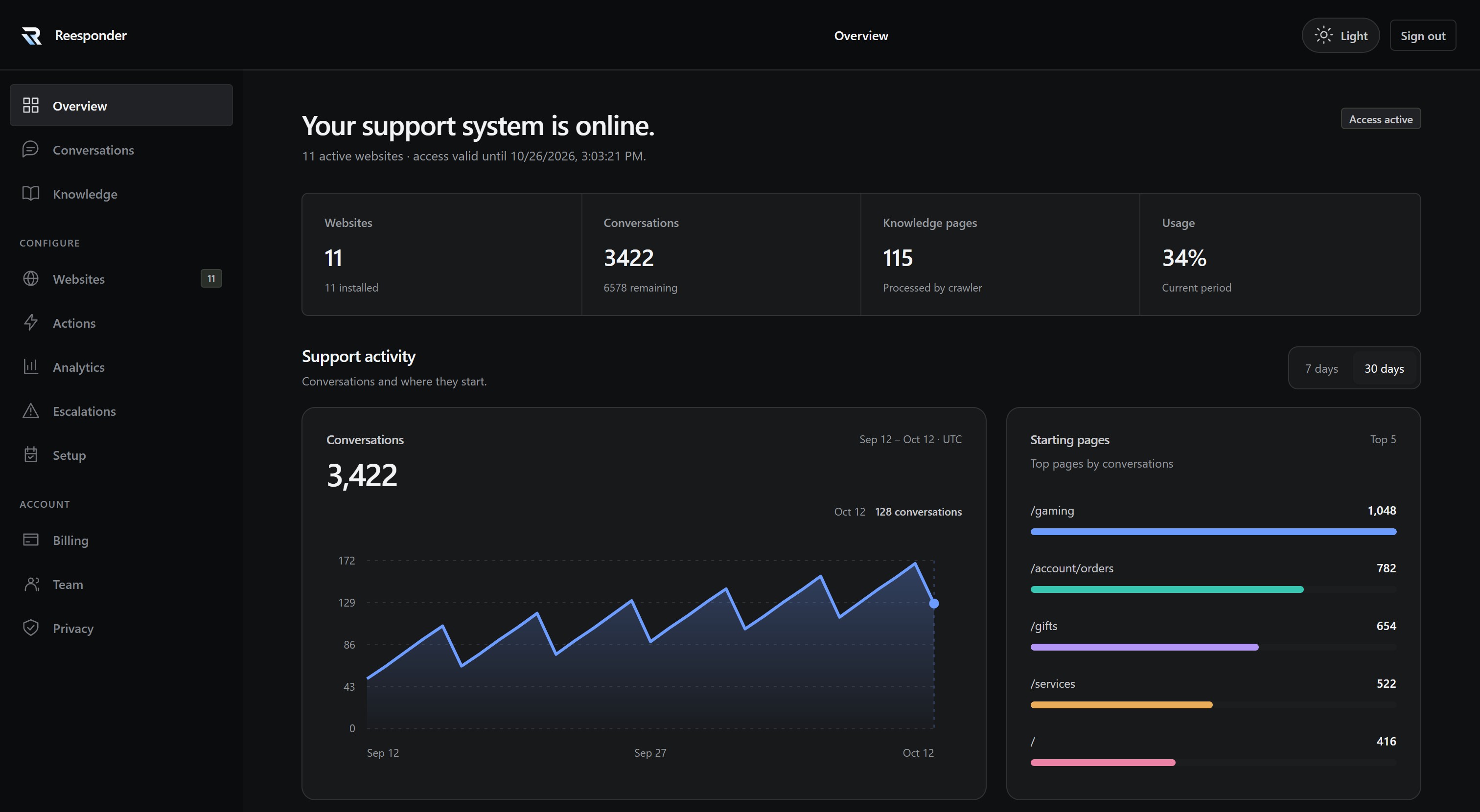The width and height of the screenshot is (1480, 812).
Task: Click the Conversations stat card showing 3422
Action: tap(721, 254)
